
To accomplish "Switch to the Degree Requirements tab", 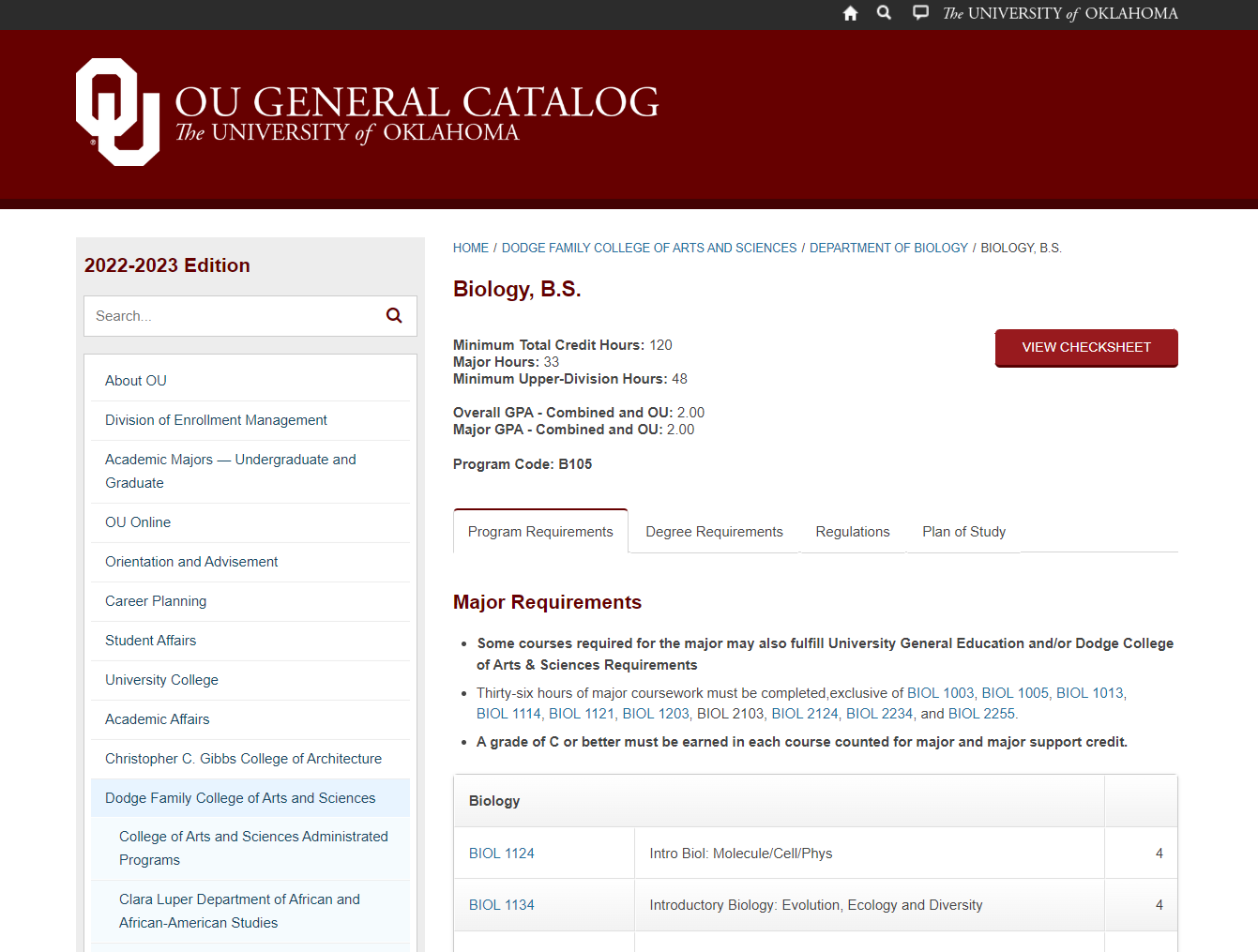I will coord(714,532).
